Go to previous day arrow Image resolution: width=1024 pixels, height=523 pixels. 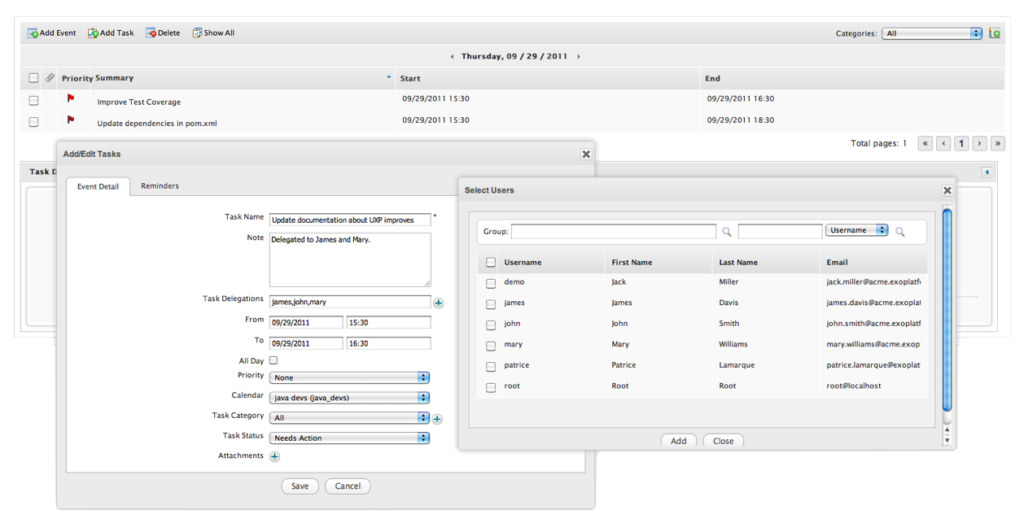pos(453,57)
